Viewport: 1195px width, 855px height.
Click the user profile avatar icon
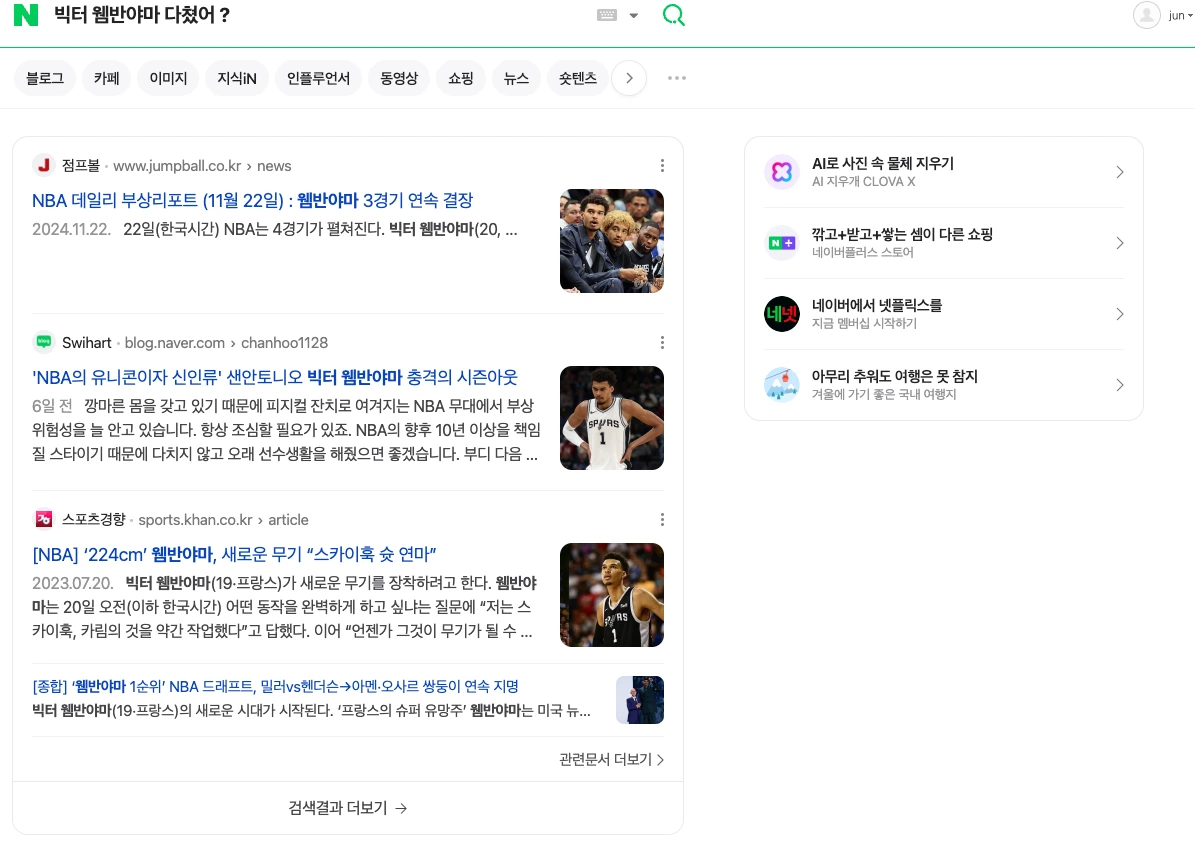tap(1146, 14)
